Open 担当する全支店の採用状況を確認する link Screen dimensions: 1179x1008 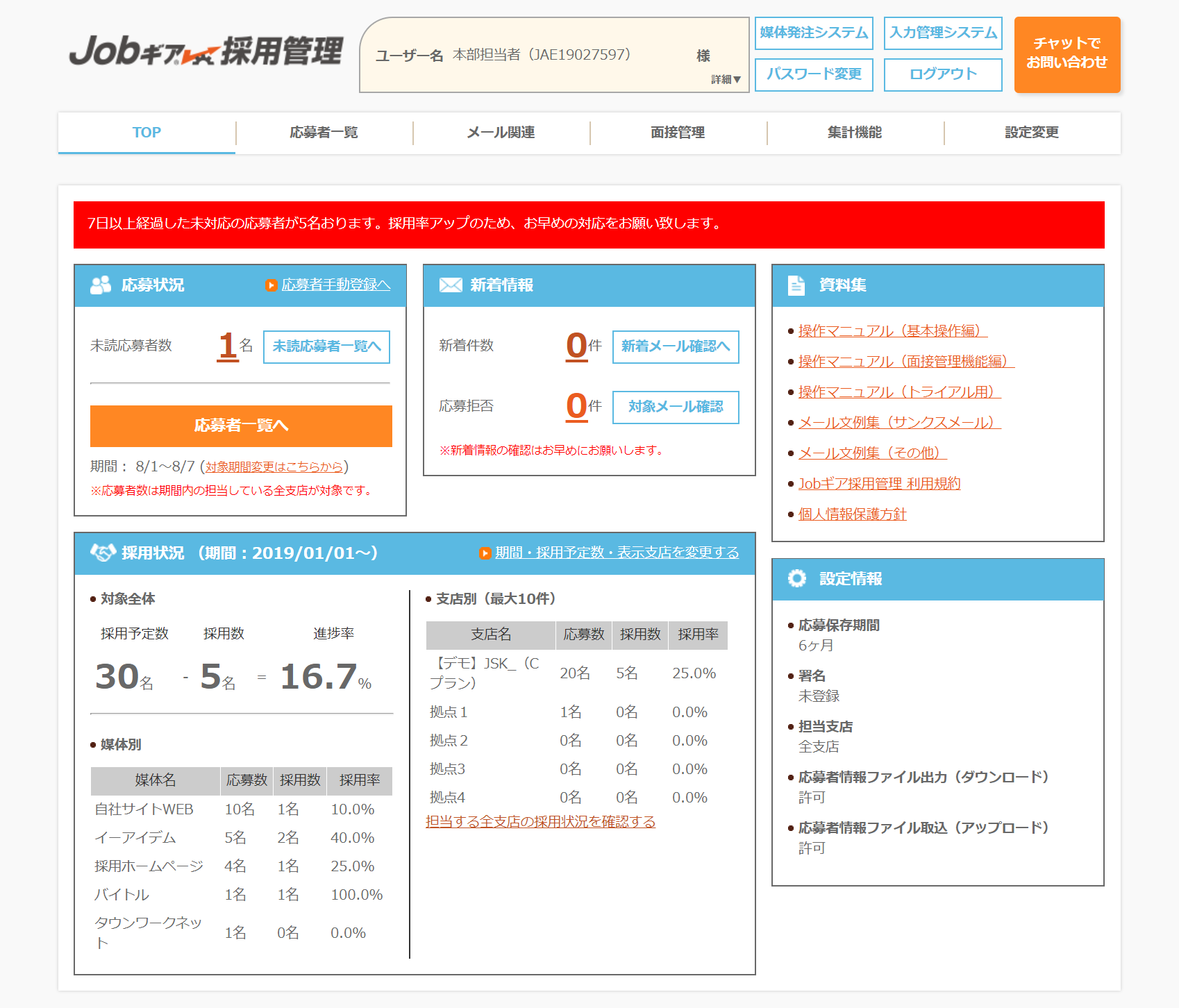[540, 822]
